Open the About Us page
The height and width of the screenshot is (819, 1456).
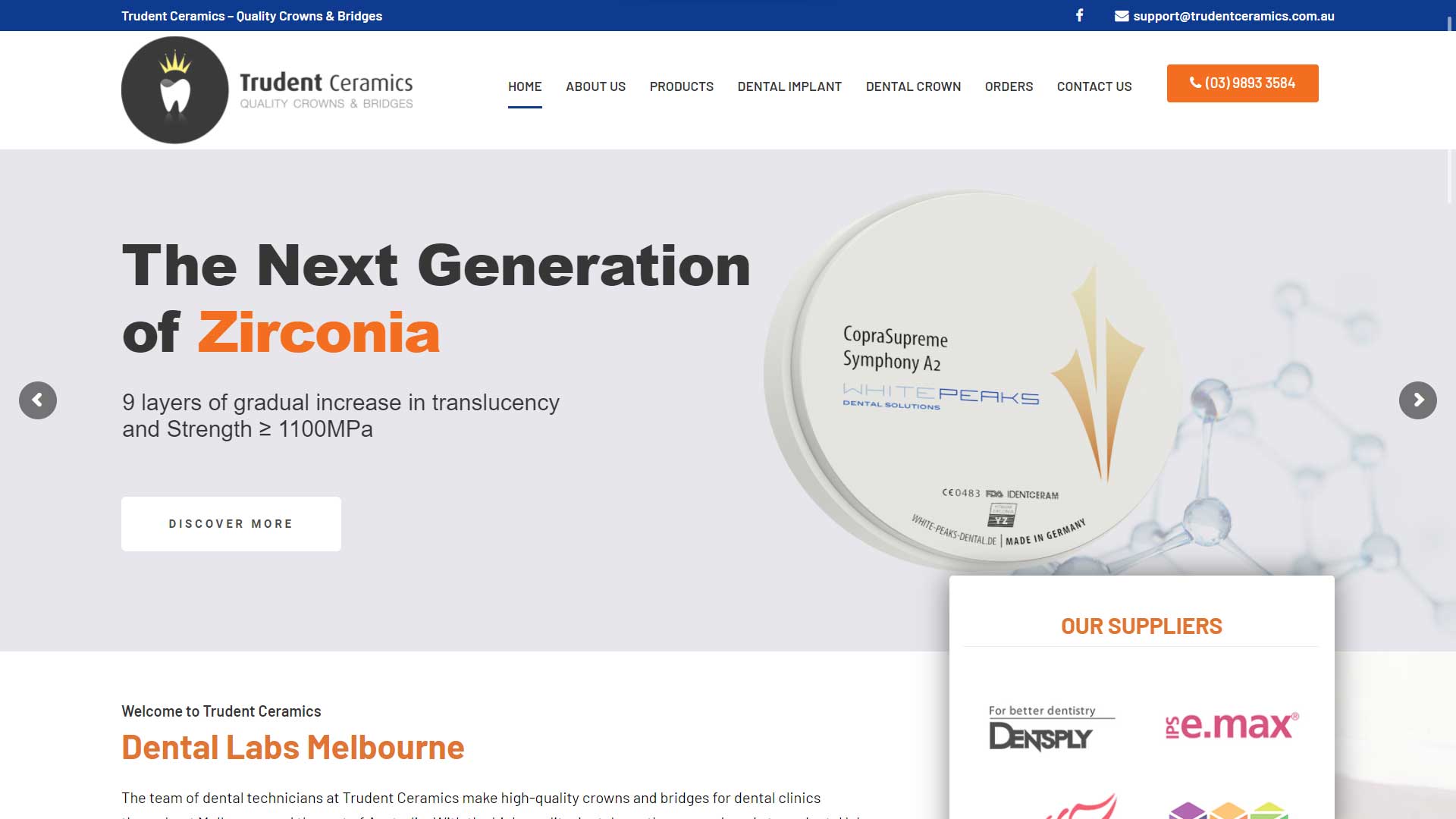[x=595, y=86]
